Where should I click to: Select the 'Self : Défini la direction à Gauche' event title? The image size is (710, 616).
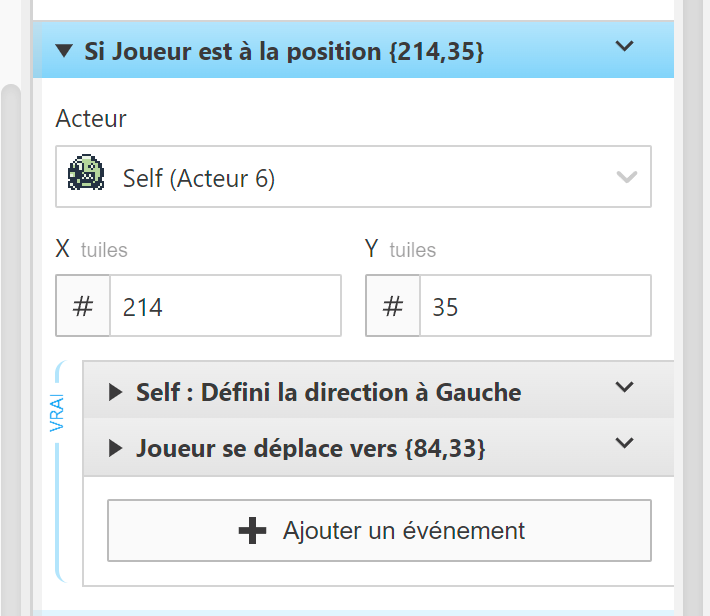click(x=328, y=392)
